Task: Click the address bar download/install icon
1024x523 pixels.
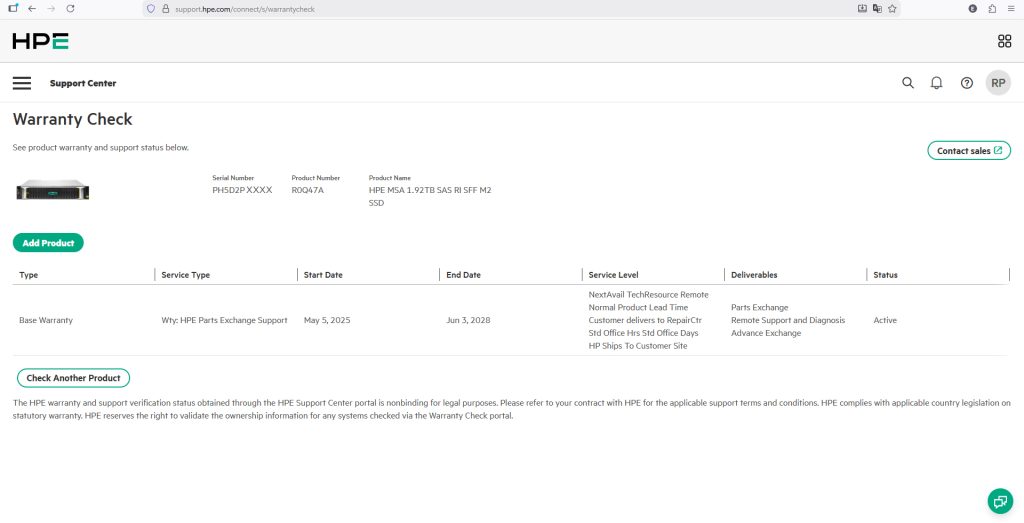Action: (x=862, y=8)
